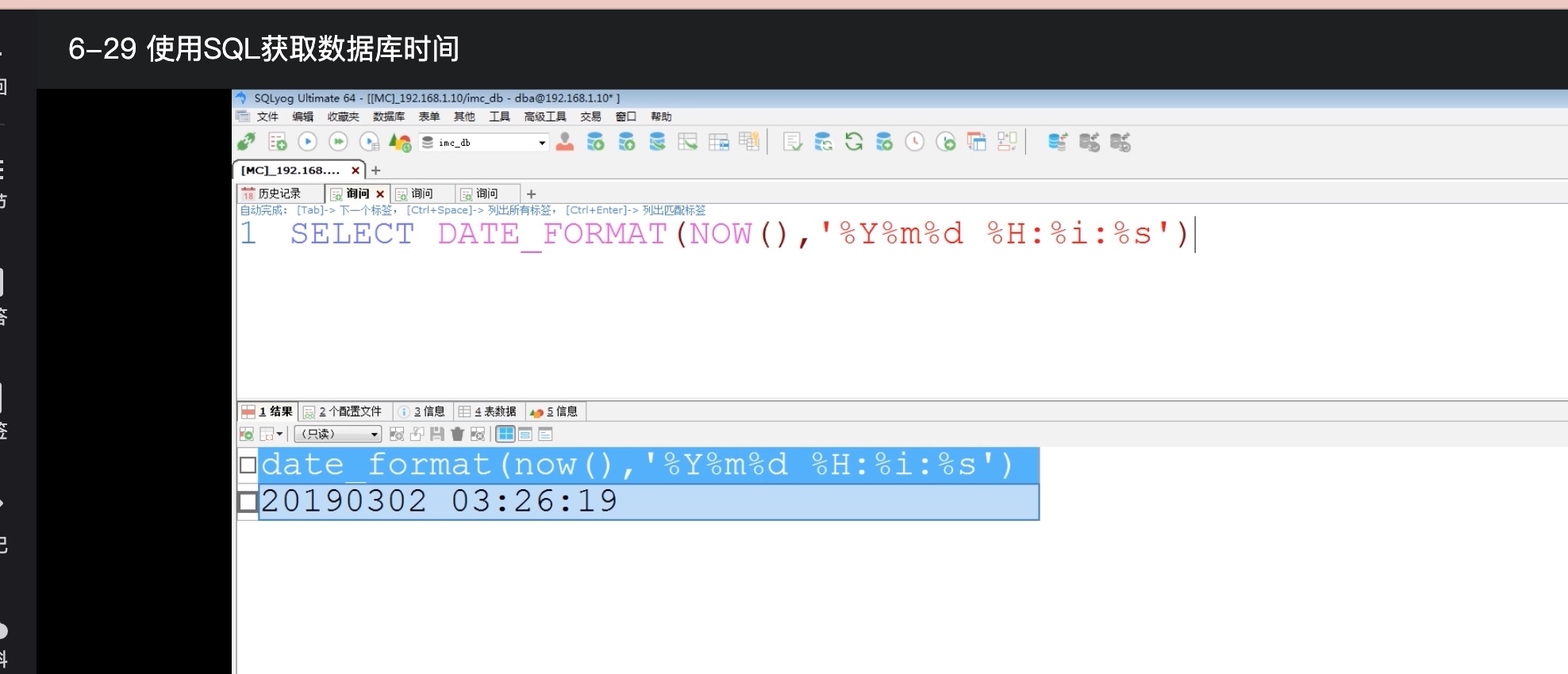Click the last grey database icon

coord(1120,142)
